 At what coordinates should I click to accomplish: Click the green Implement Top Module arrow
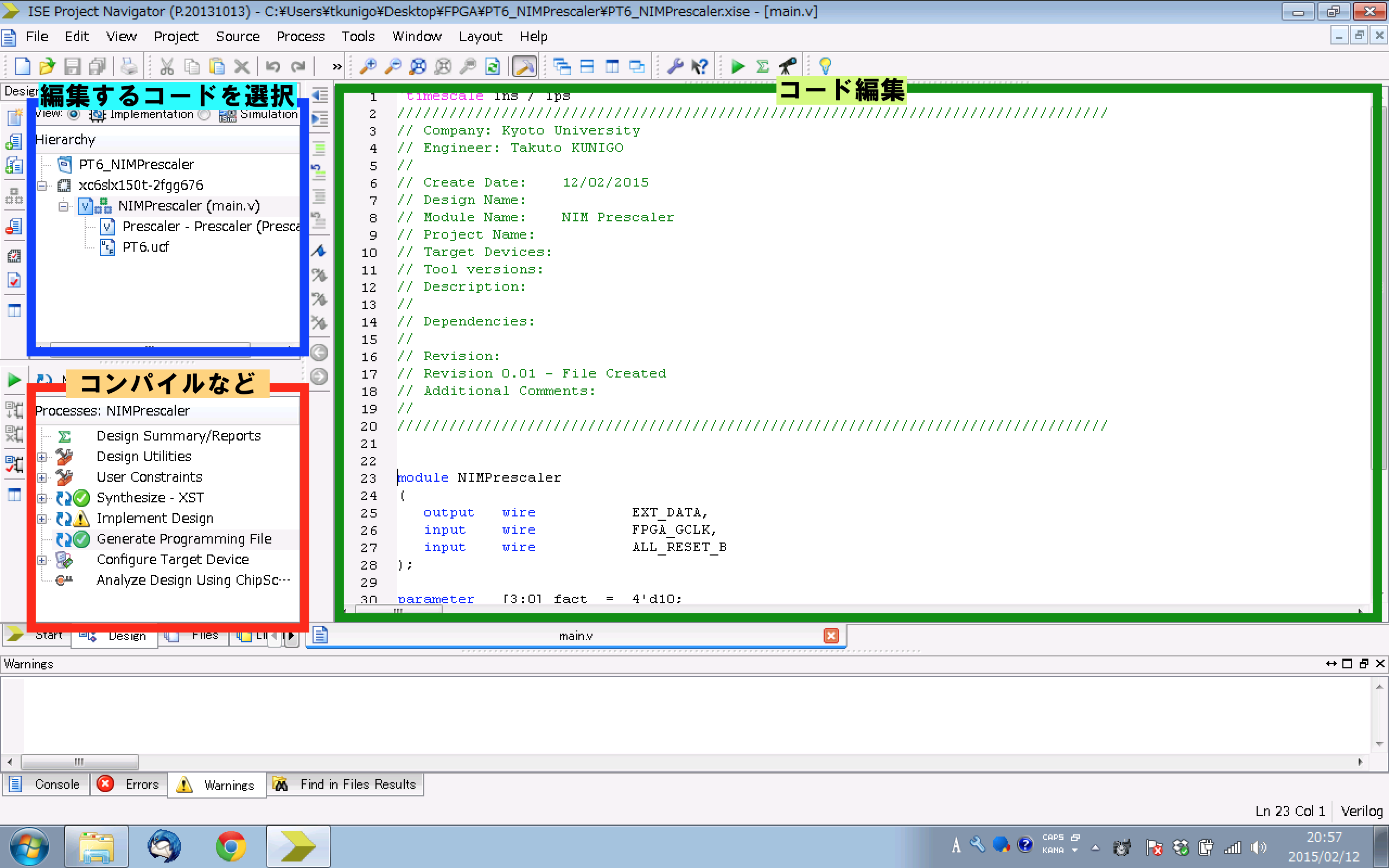(x=738, y=67)
